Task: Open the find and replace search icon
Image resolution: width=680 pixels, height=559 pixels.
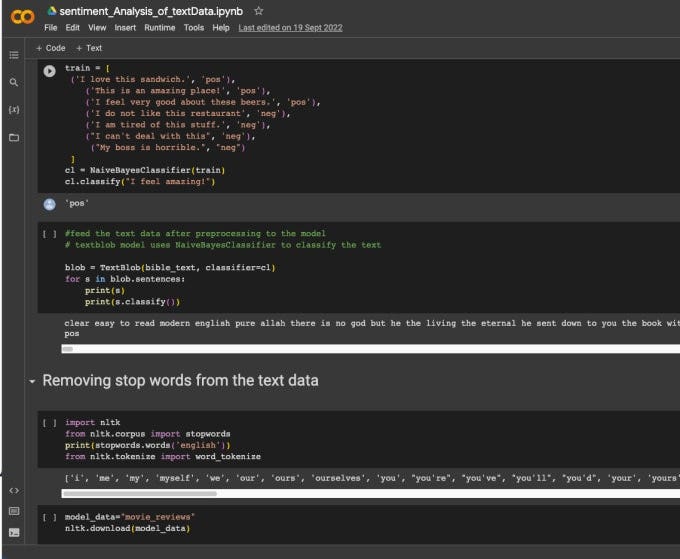Action: point(14,82)
